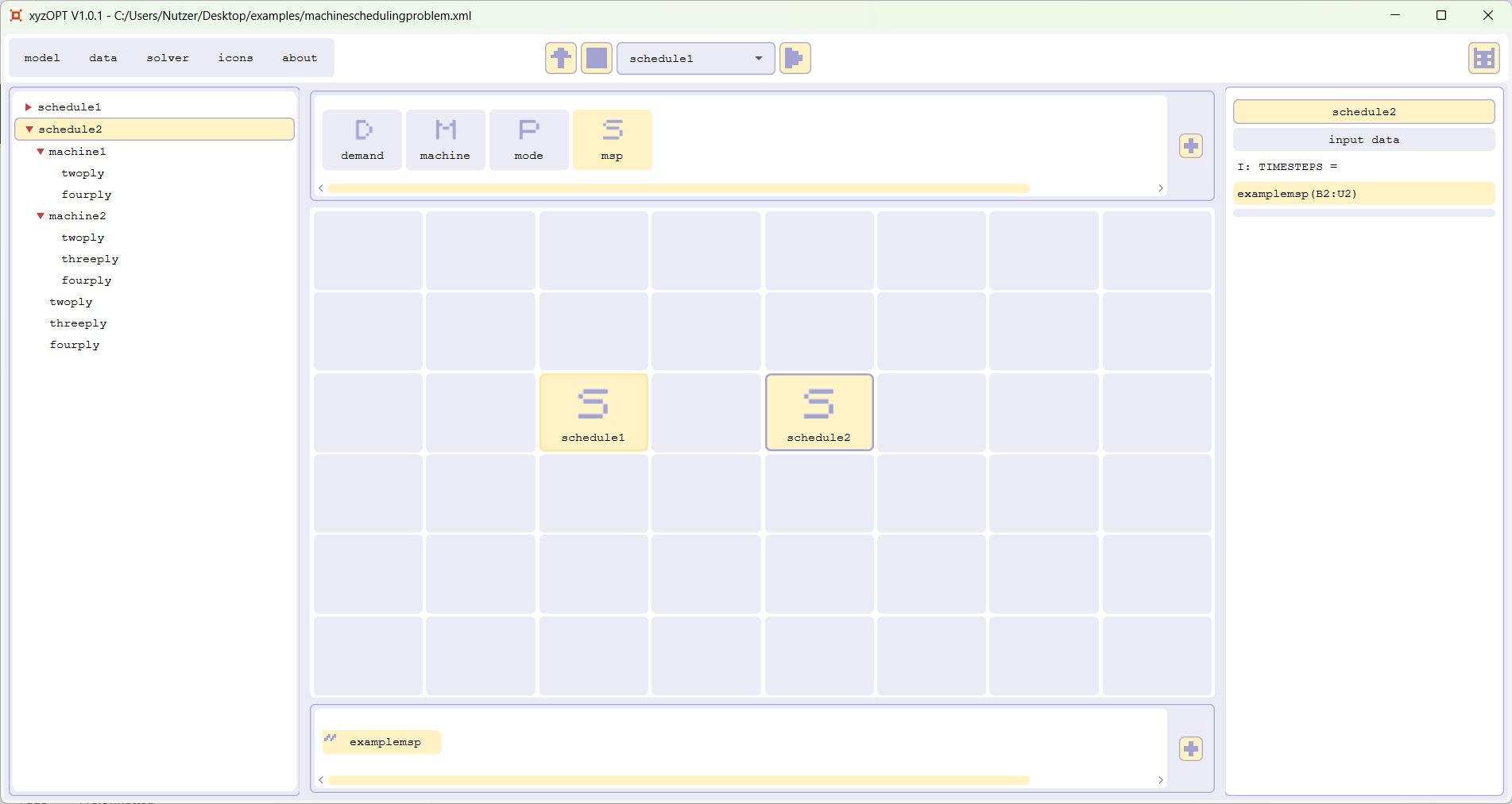
Task: Open the schedule1 dropdown selector
Action: click(x=695, y=59)
